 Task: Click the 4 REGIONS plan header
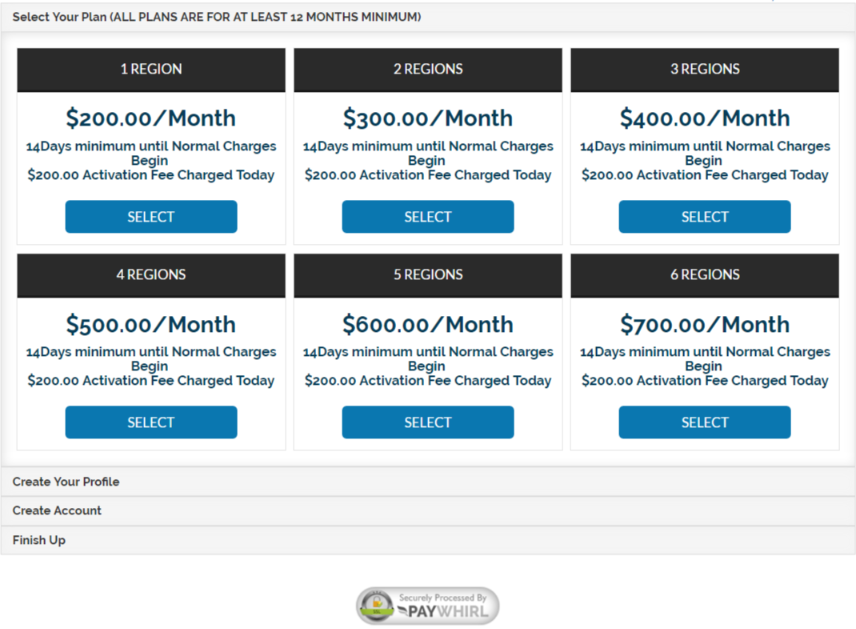(151, 275)
